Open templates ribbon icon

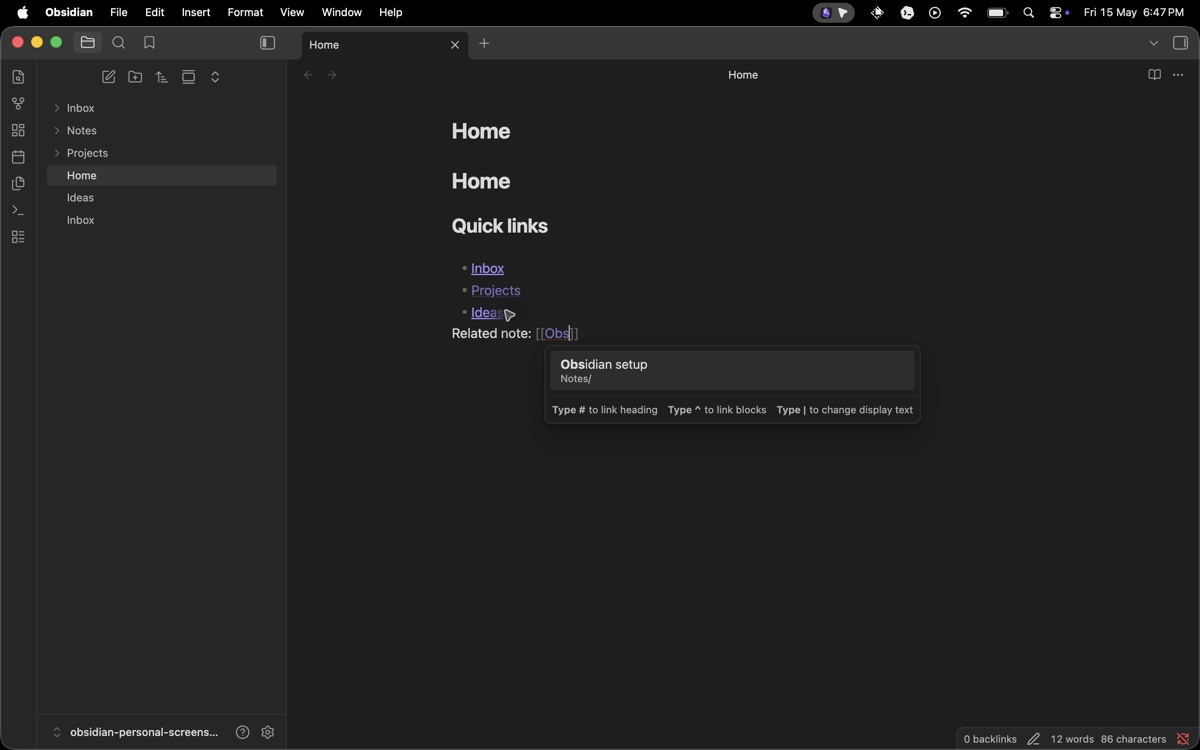pyautogui.click(x=18, y=184)
